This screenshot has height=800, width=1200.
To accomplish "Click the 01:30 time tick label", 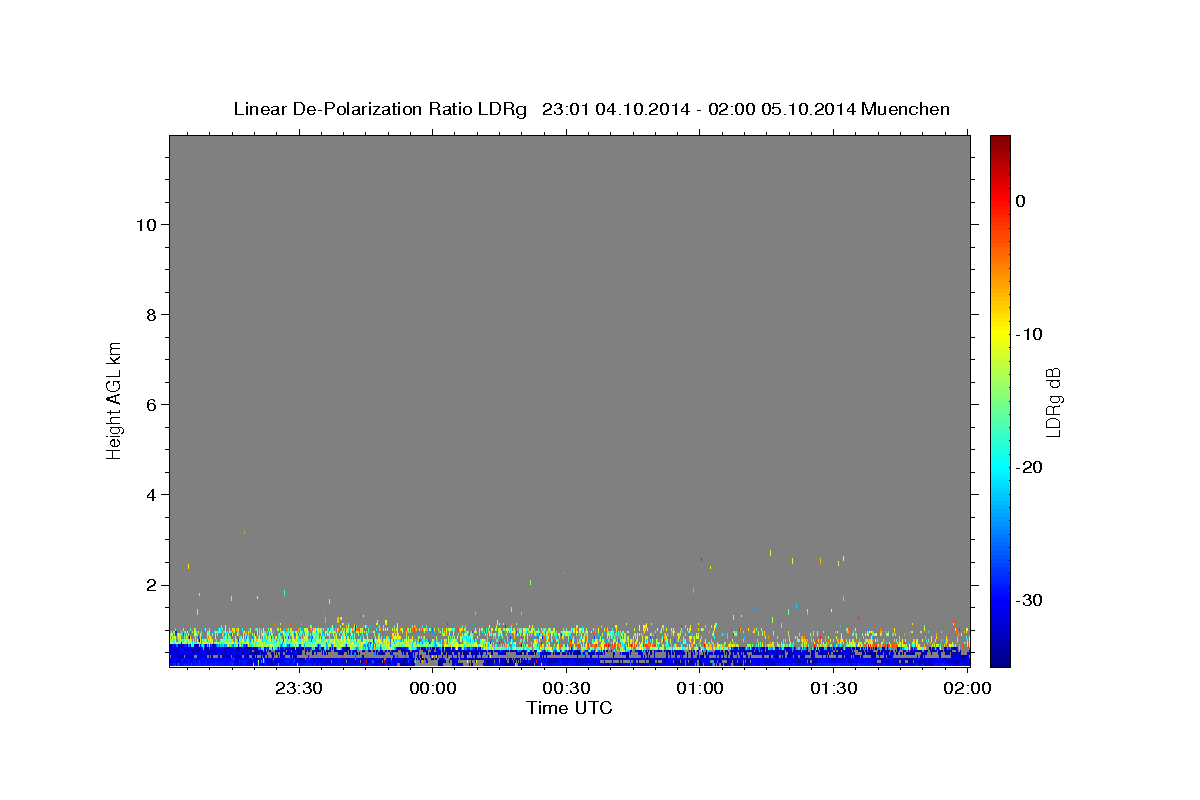I will click(x=833, y=689).
